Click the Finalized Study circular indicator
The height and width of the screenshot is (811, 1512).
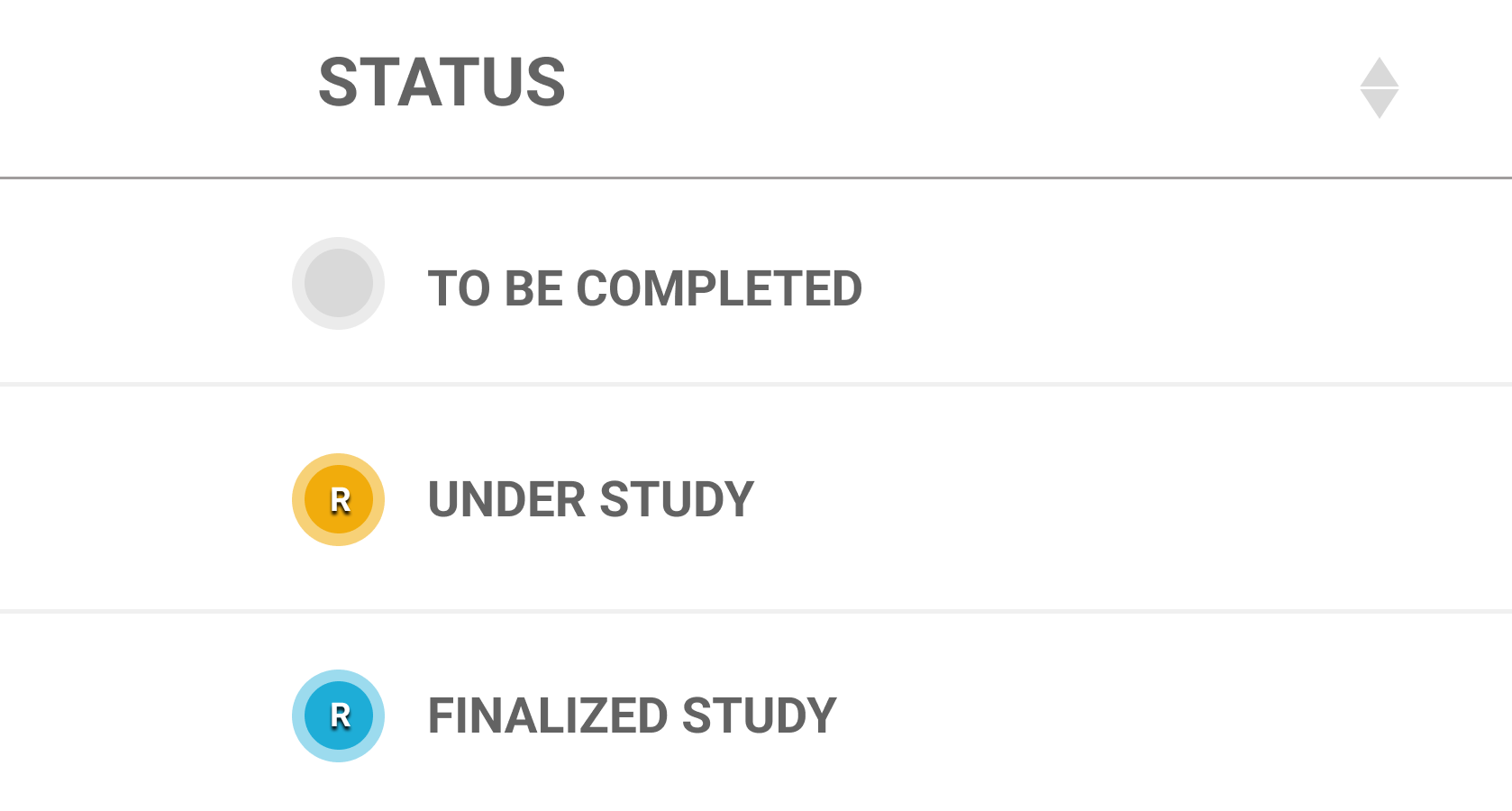click(338, 715)
